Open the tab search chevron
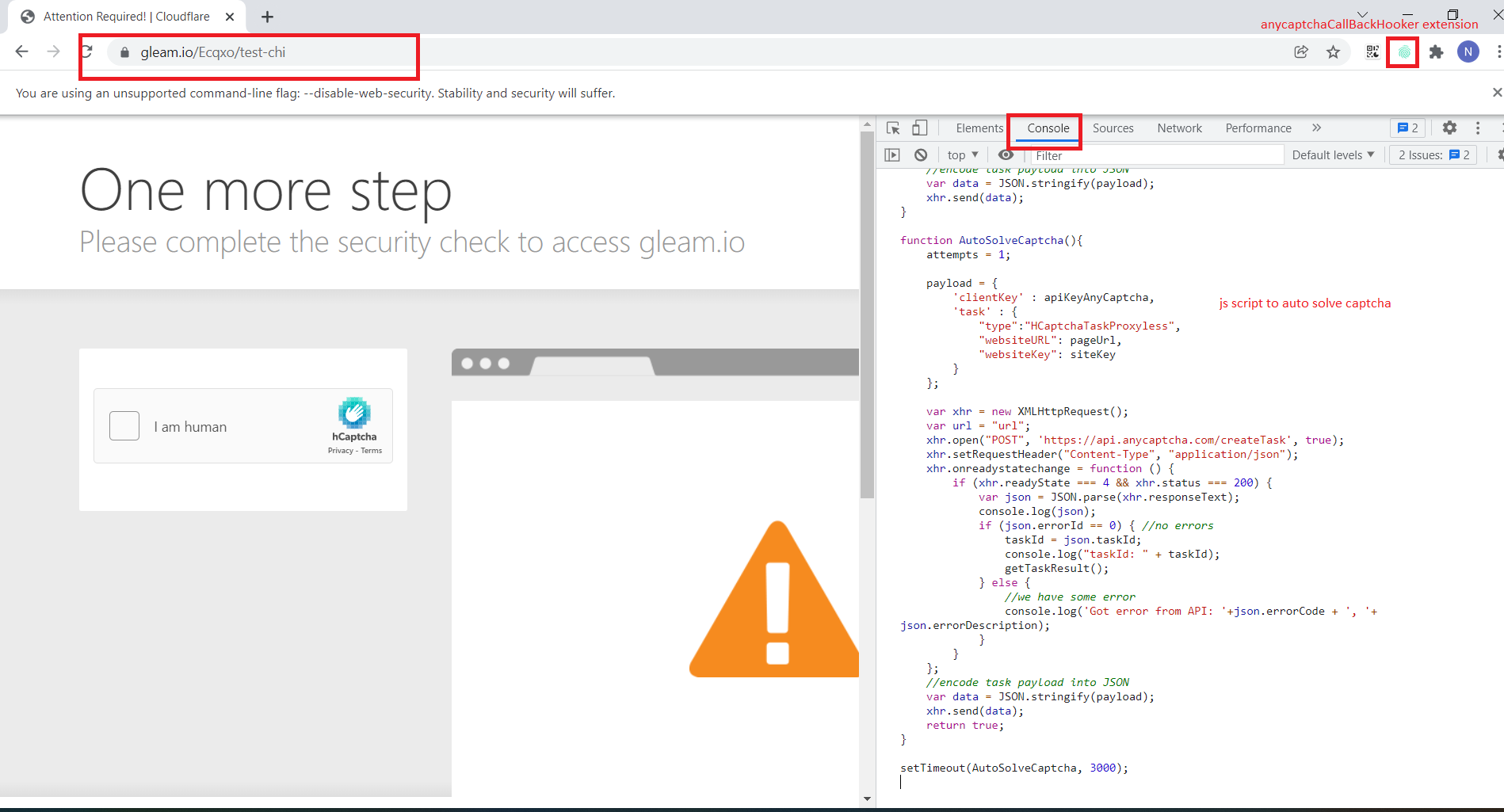1504x812 pixels. pyautogui.click(x=1362, y=13)
